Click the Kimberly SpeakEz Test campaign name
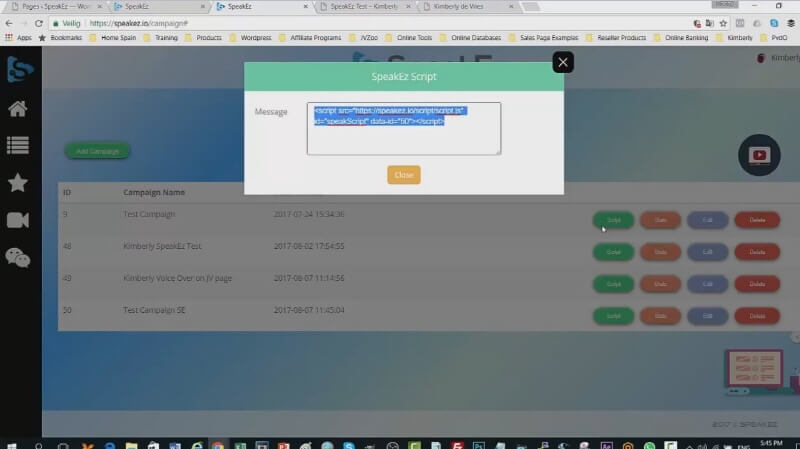Screen dimensions: 800x449 (x=162, y=246)
